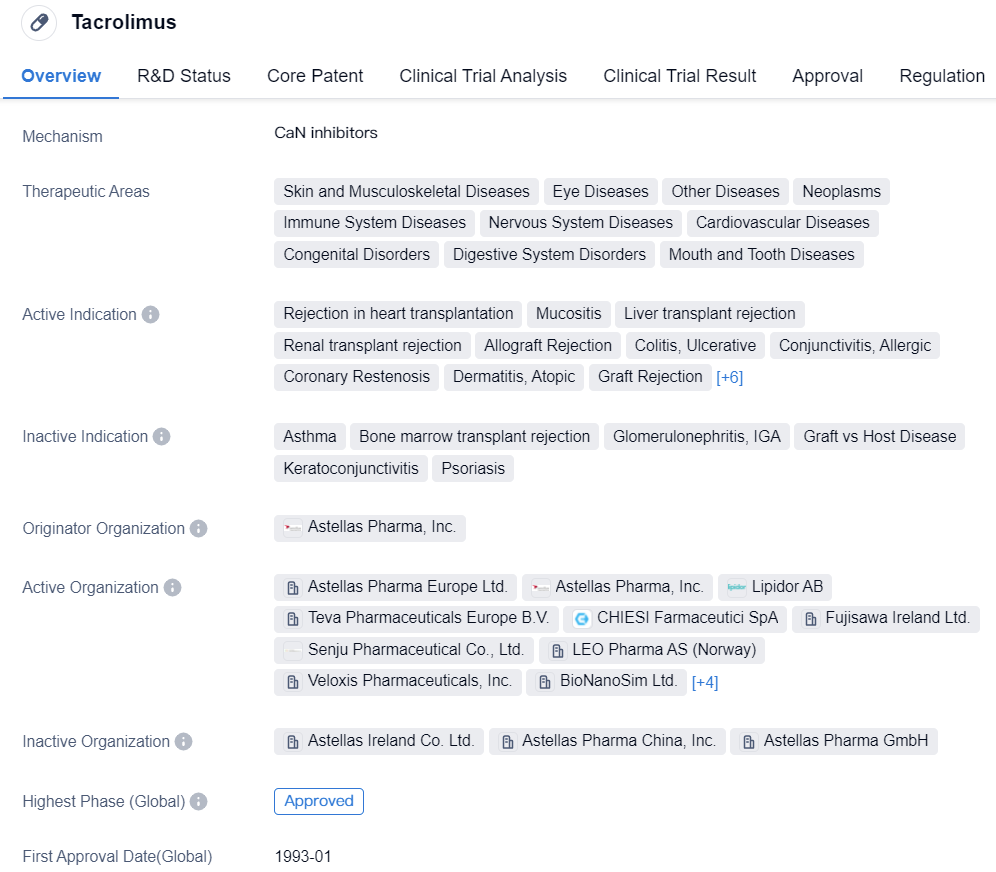
Task: Click info icon beside Inactive Indication
Action: pyautogui.click(x=162, y=437)
